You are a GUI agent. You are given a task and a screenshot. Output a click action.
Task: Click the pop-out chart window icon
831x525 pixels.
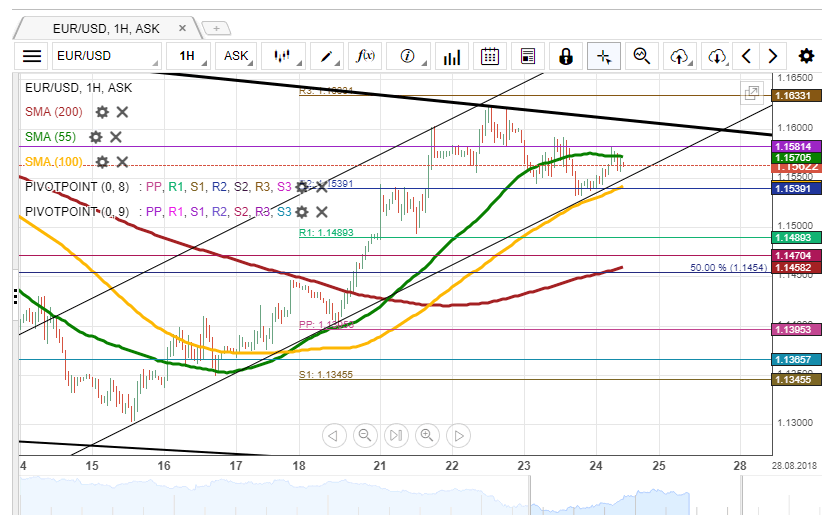751,93
